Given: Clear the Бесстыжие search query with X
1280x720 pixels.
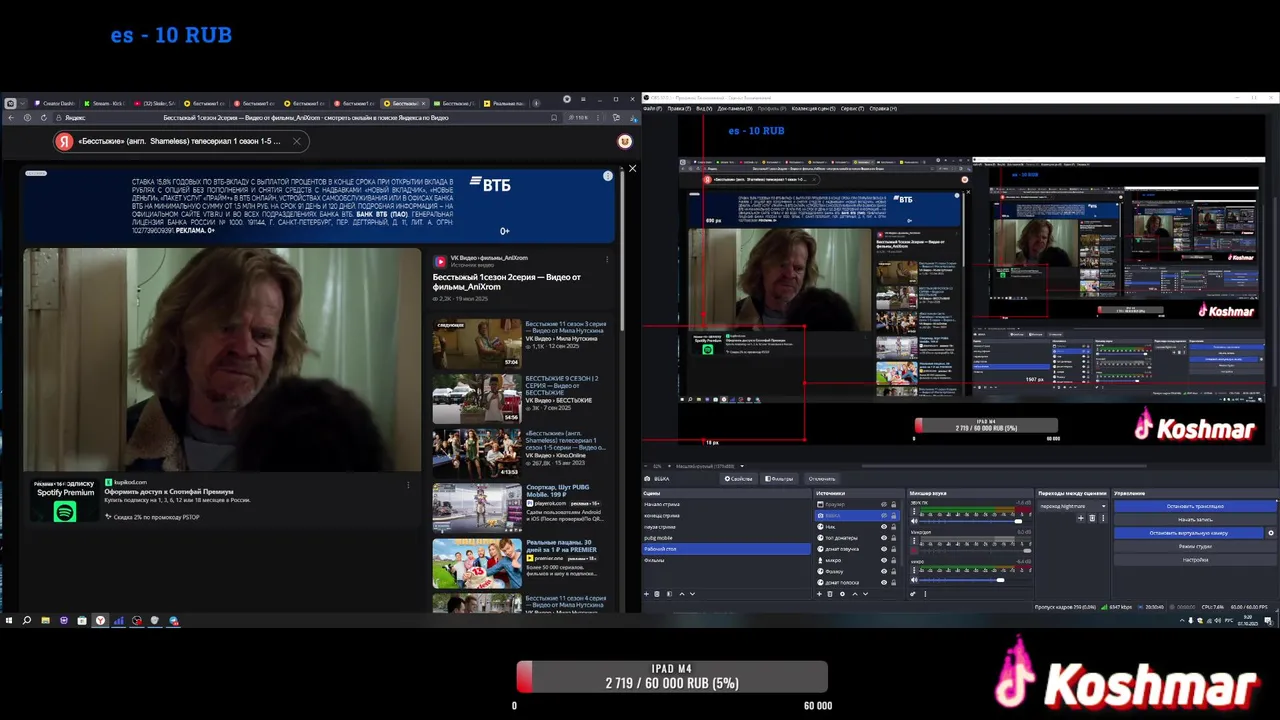Looking at the screenshot, I should (296, 141).
